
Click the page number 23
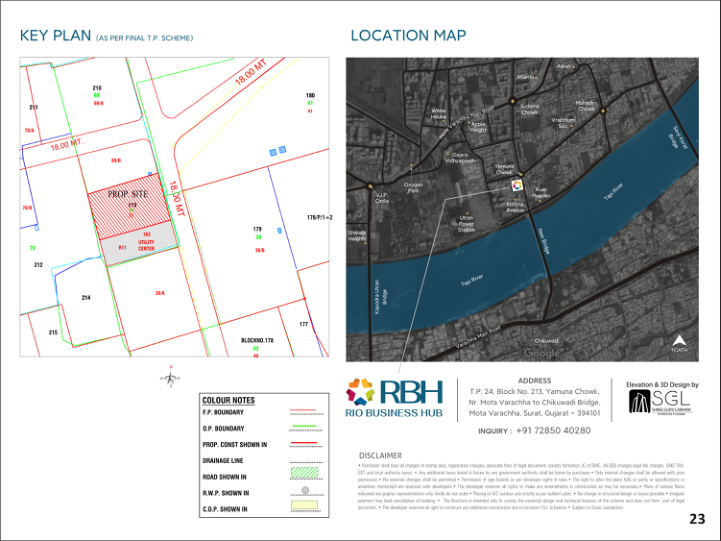coord(697,519)
